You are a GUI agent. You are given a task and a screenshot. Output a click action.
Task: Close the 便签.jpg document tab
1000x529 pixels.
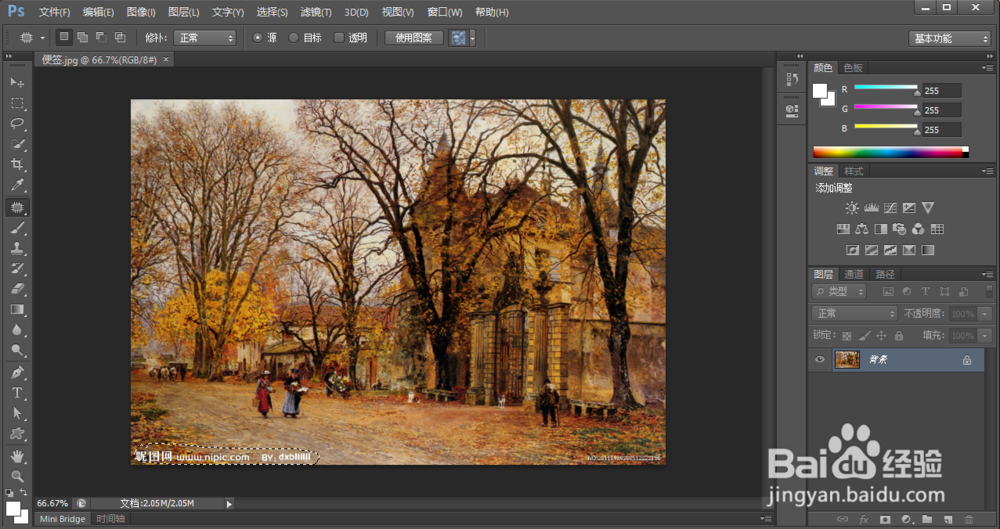[166, 59]
